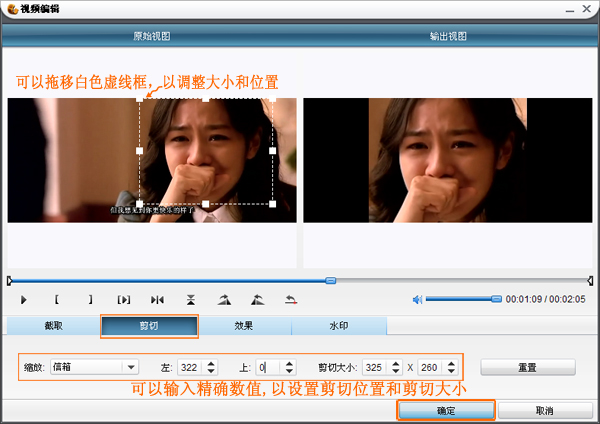The height and width of the screenshot is (424, 600).
Task: Click the left-middle crop frame handle
Action: coord(140,151)
